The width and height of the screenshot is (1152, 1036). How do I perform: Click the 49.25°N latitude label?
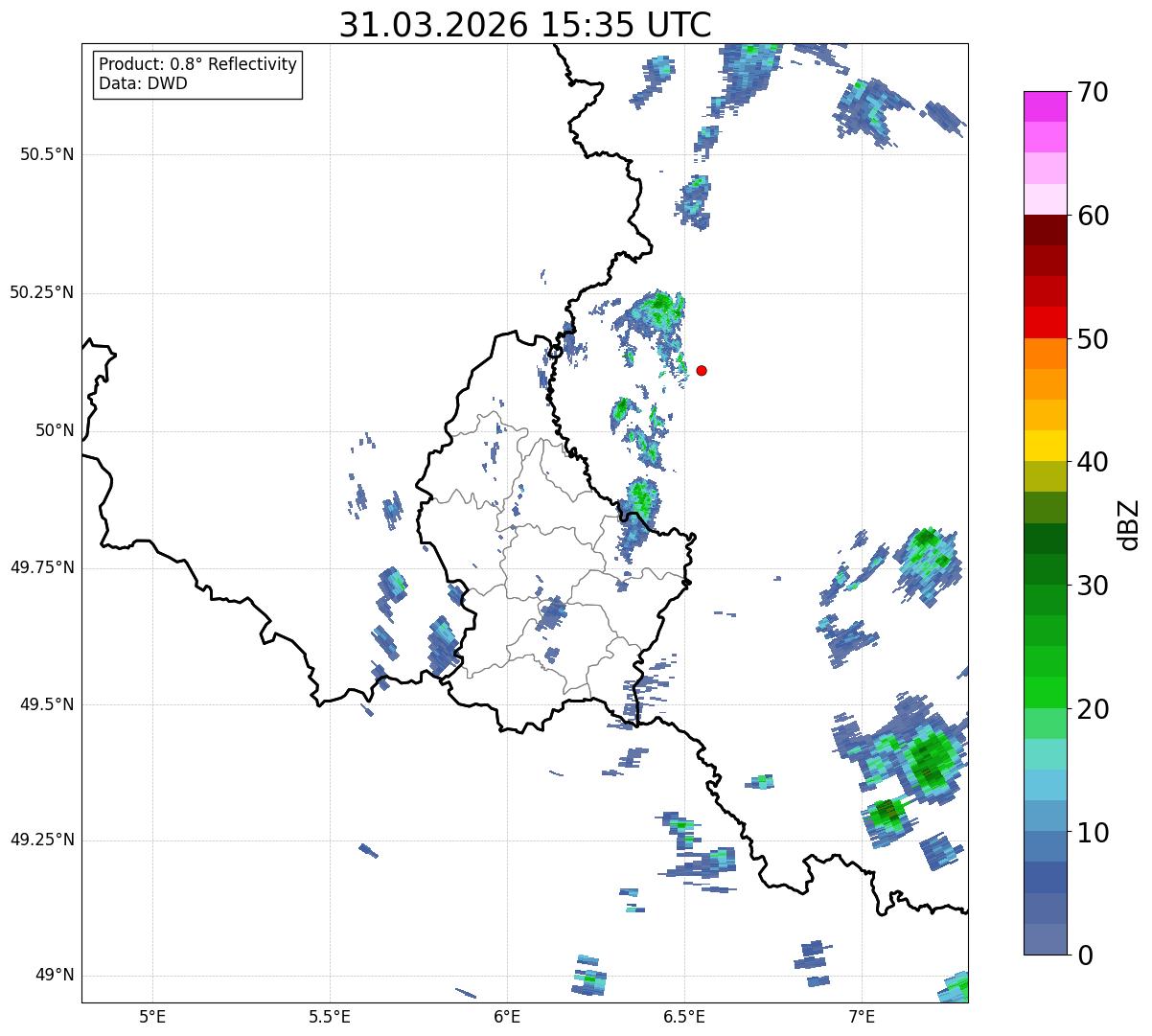[41, 840]
